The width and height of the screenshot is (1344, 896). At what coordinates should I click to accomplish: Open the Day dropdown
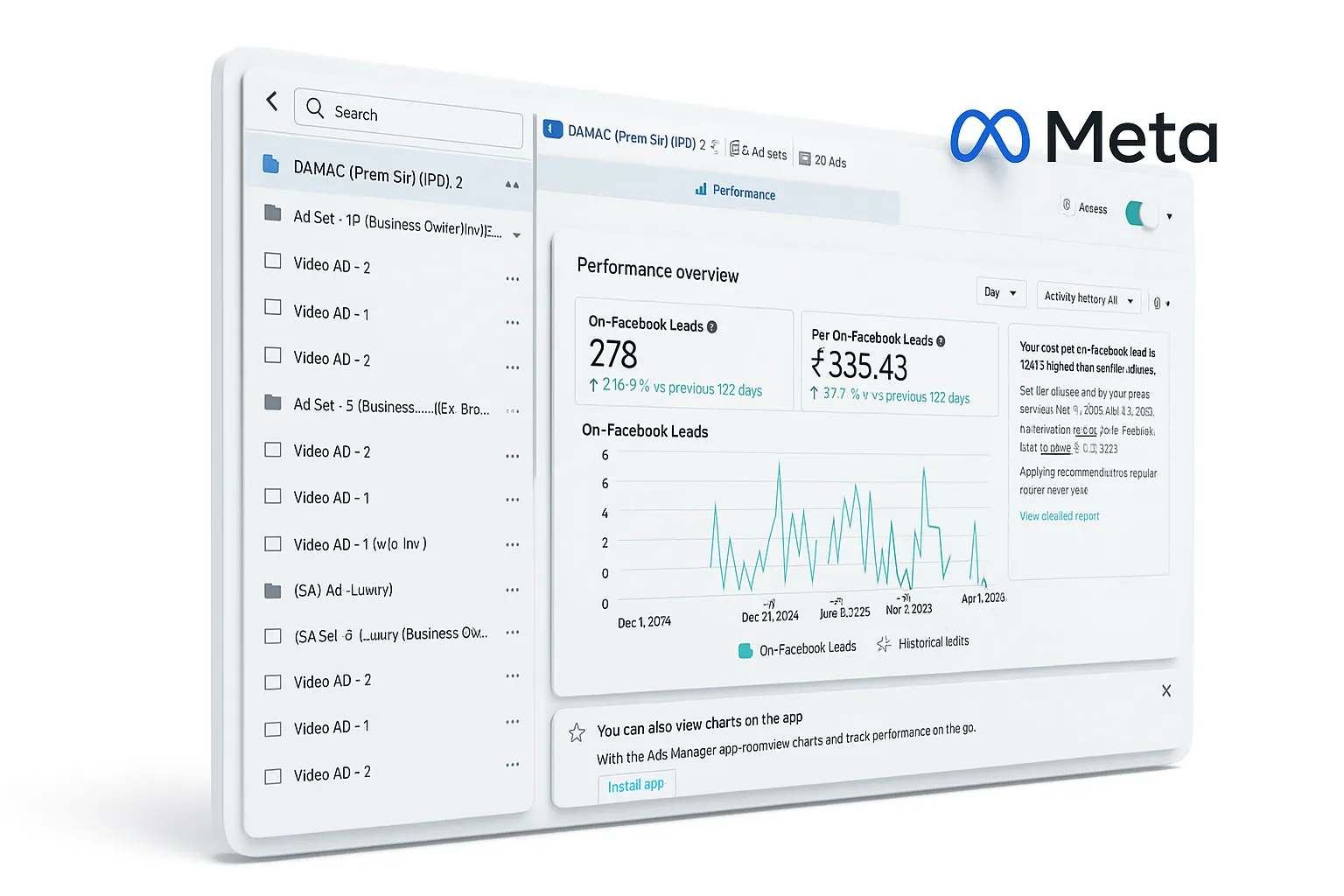click(1000, 292)
